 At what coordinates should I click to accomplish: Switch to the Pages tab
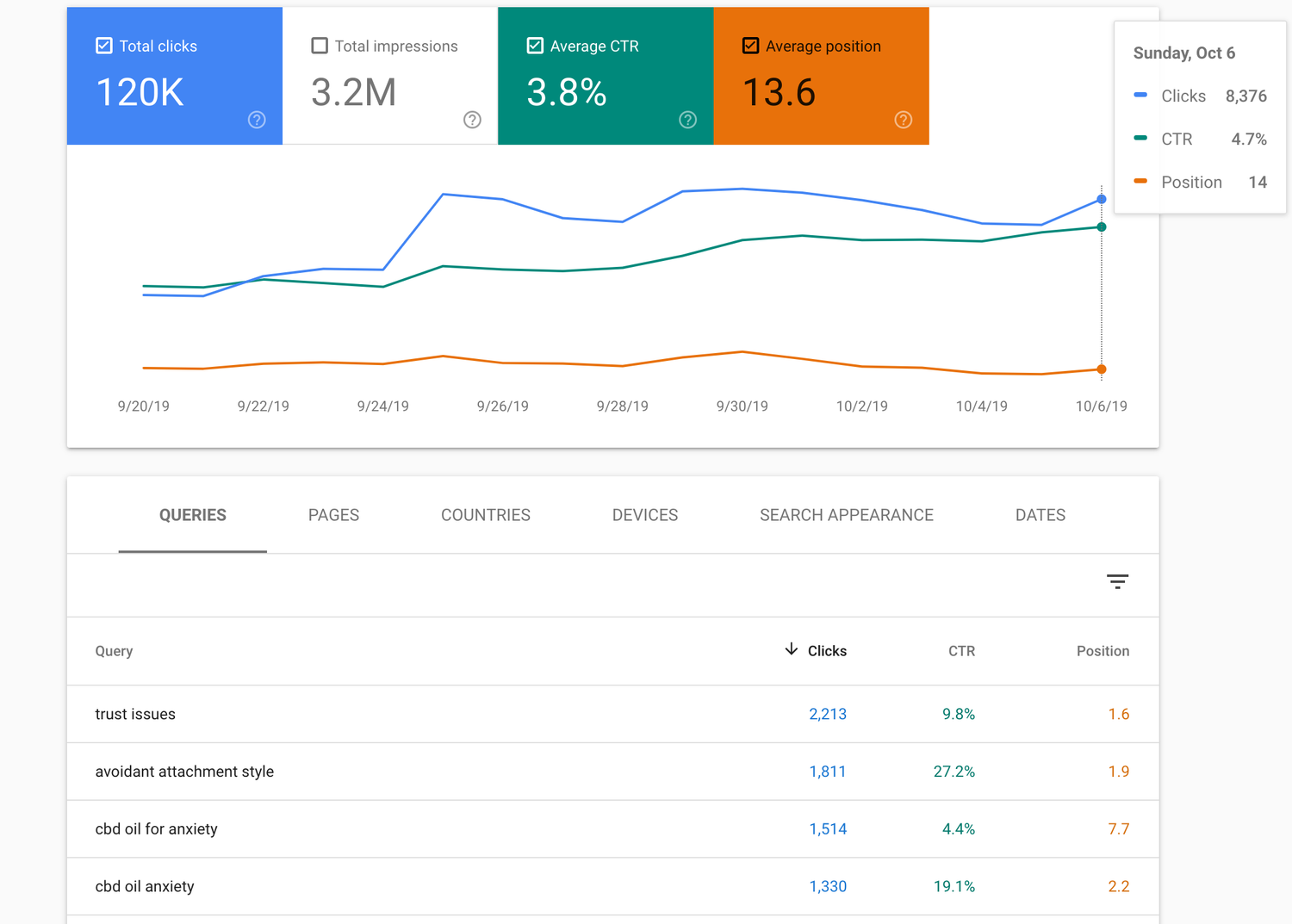[333, 515]
